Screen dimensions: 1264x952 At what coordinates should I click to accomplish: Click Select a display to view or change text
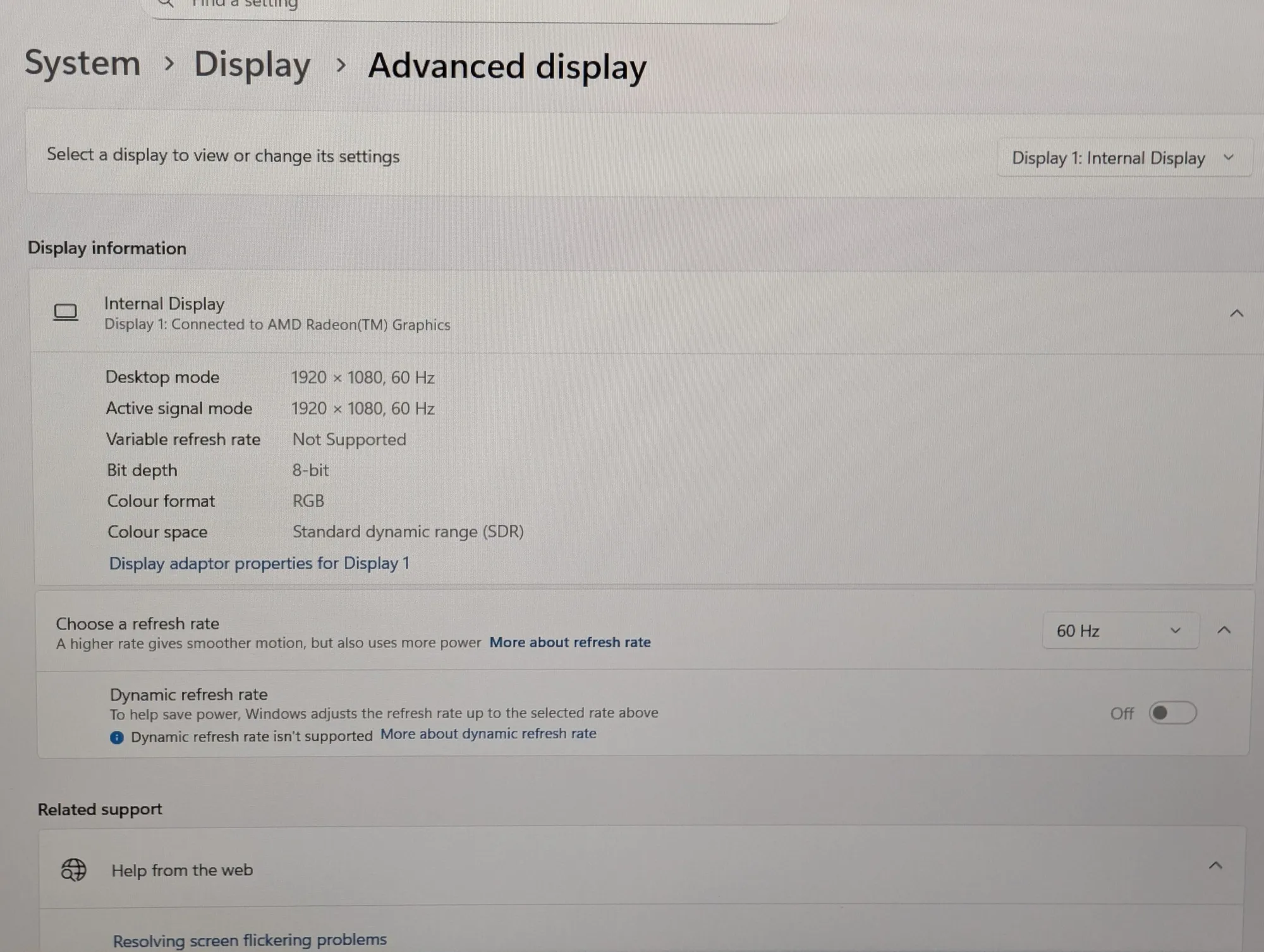[x=223, y=156]
